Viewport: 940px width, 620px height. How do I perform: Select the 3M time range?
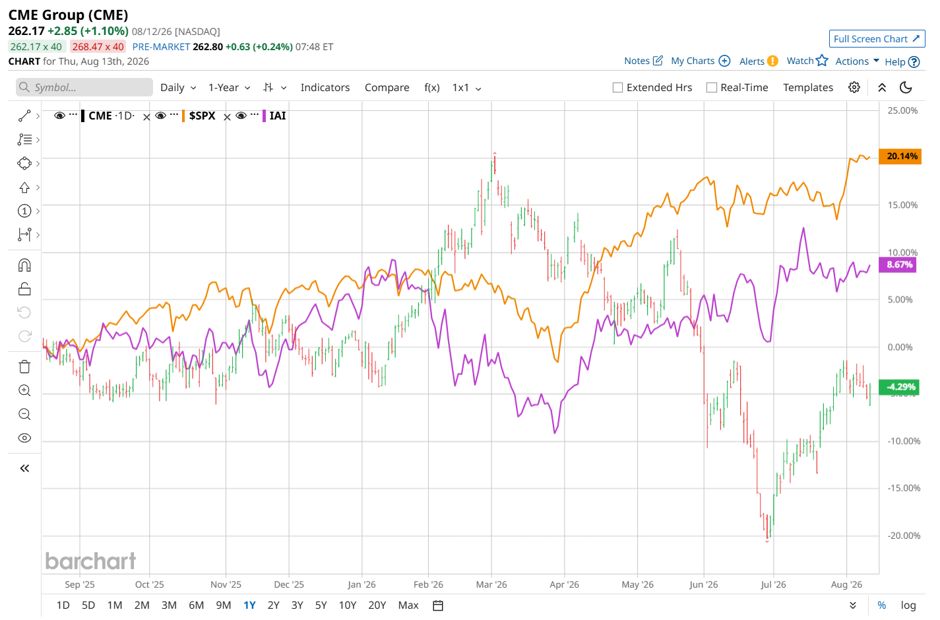pyautogui.click(x=169, y=606)
